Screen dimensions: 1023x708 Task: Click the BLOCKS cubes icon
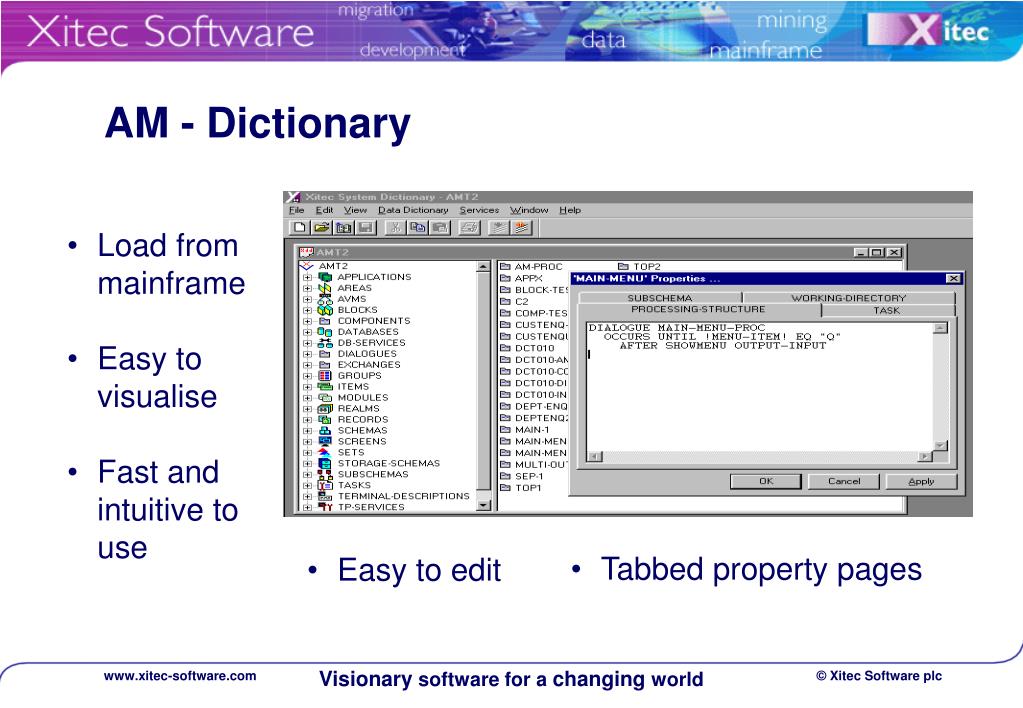tap(325, 310)
